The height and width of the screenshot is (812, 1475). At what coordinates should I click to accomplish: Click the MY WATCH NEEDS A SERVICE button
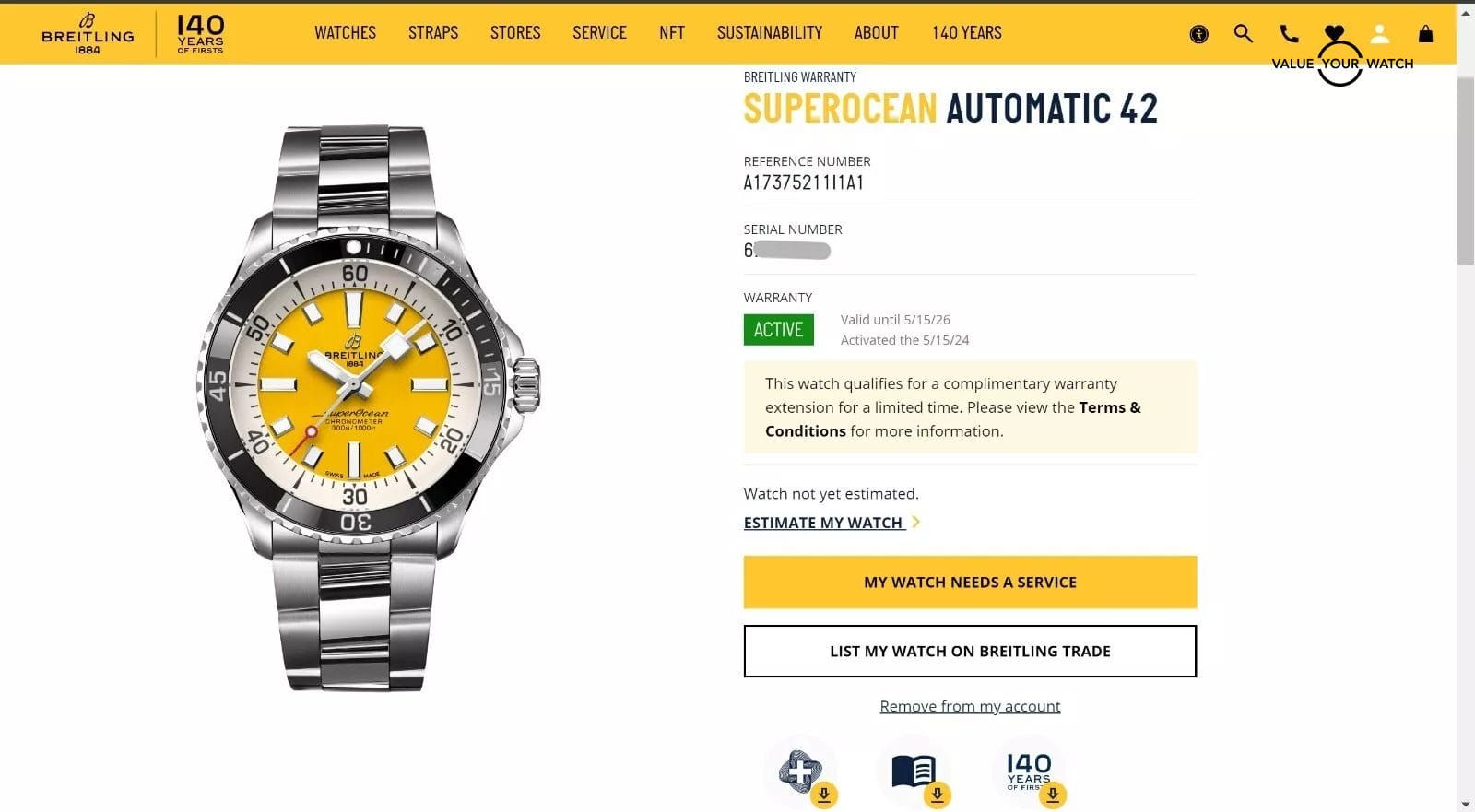pyautogui.click(x=970, y=582)
